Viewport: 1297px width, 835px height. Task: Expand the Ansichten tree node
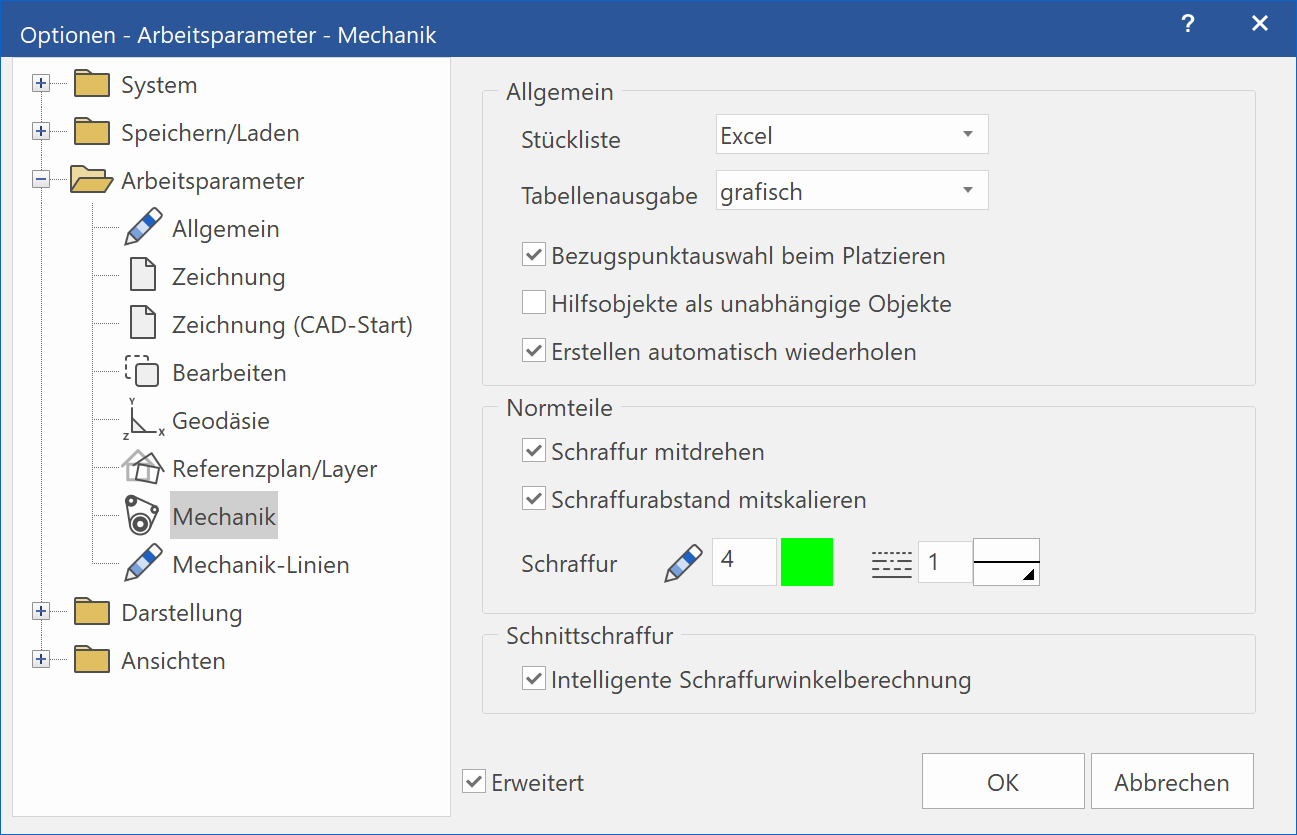pyautogui.click(x=41, y=658)
